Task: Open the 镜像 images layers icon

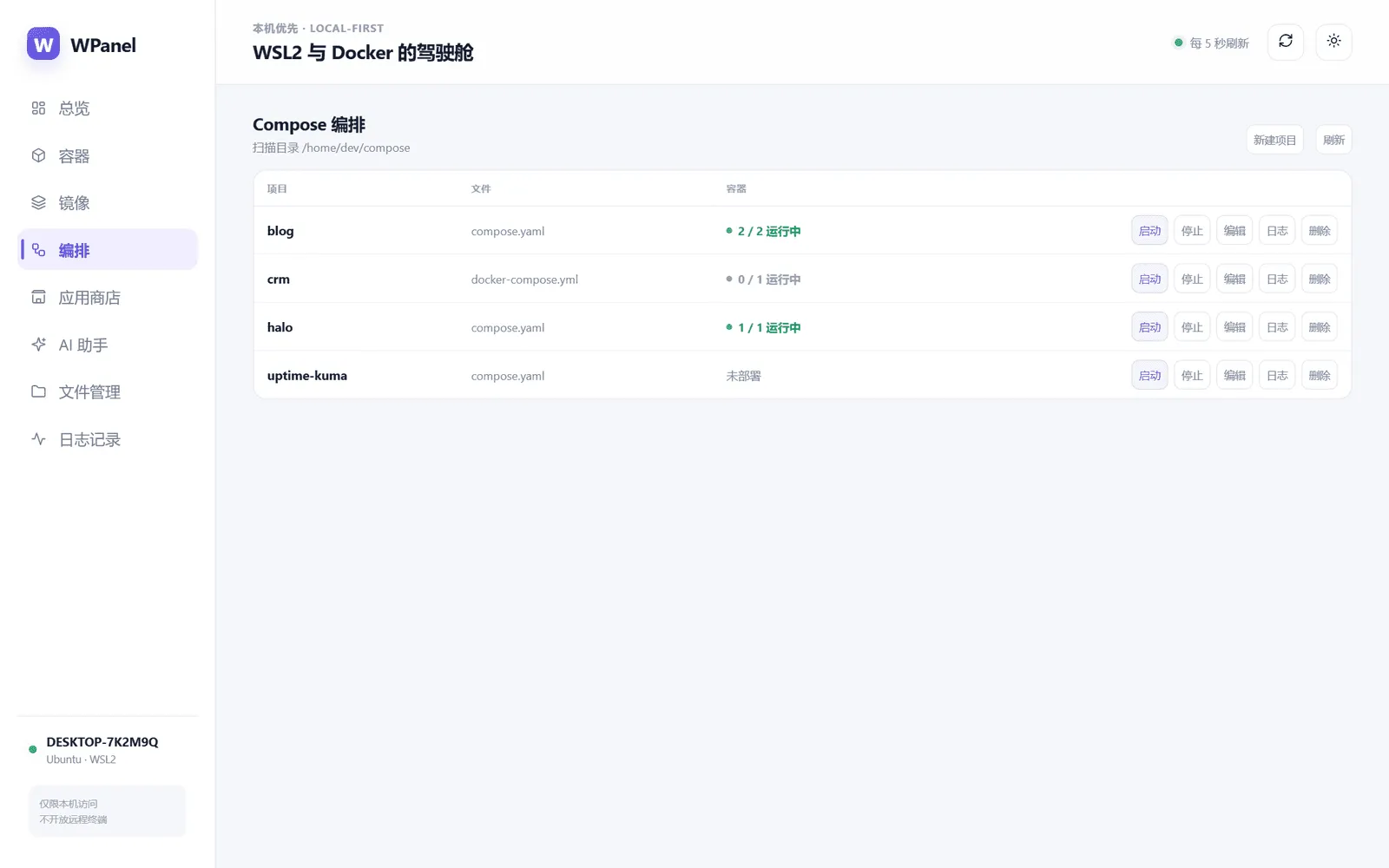Action: (x=38, y=203)
